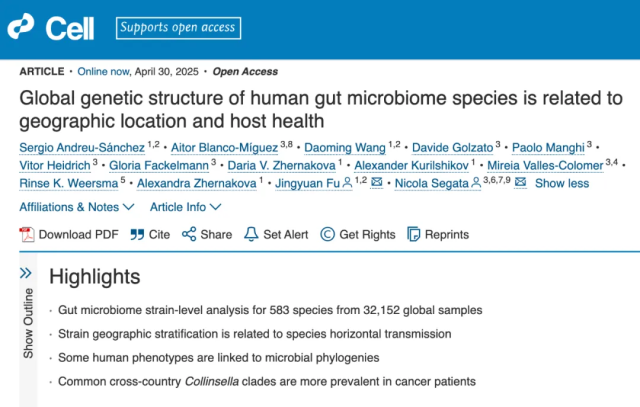Expand the Show Outline sidebar arrows

coord(26,273)
